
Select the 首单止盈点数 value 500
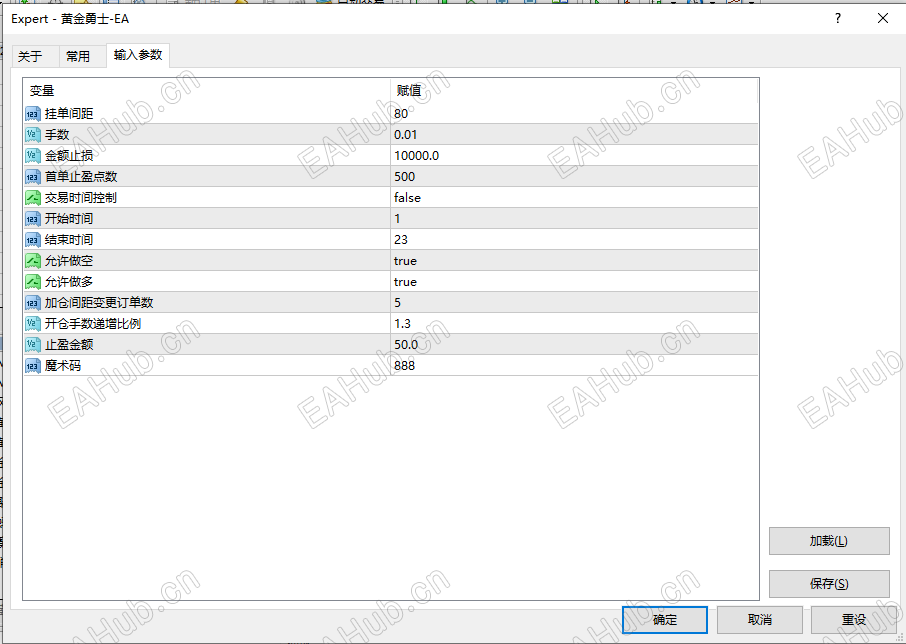(404, 177)
